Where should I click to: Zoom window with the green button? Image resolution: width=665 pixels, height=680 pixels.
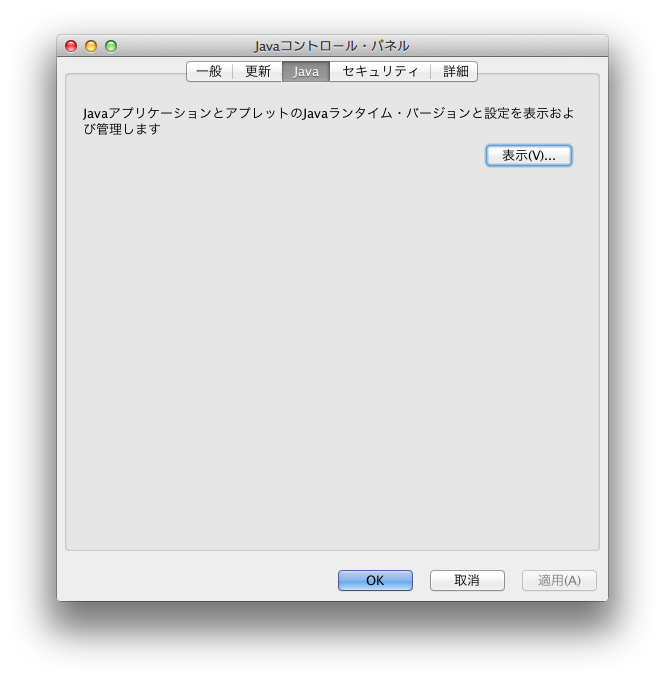coord(111,46)
